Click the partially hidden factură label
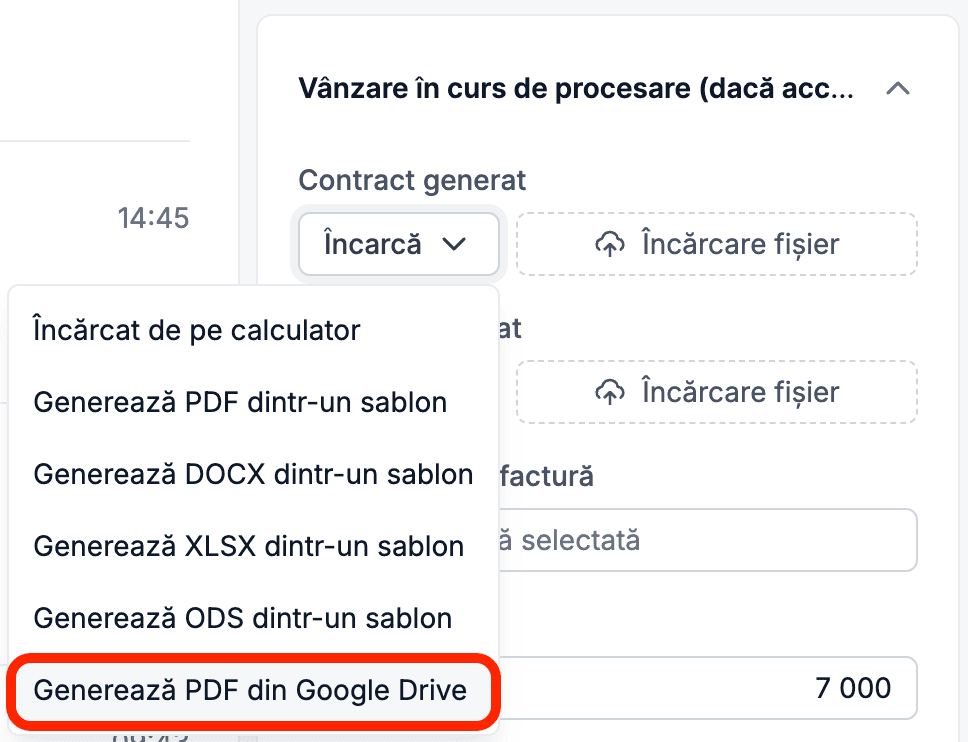The height and width of the screenshot is (742, 968). point(546,476)
